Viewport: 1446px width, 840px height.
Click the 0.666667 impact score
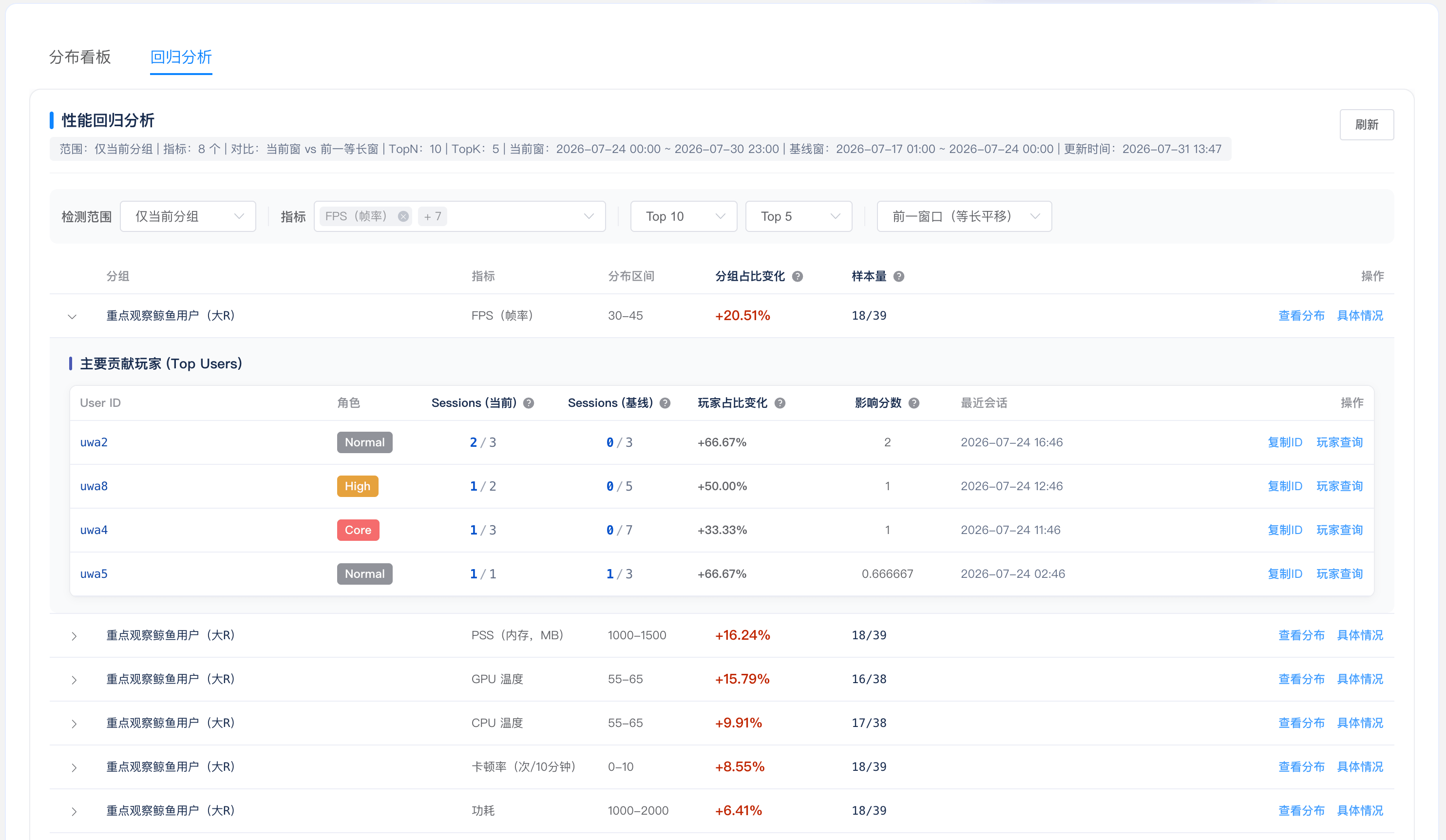[887, 574]
